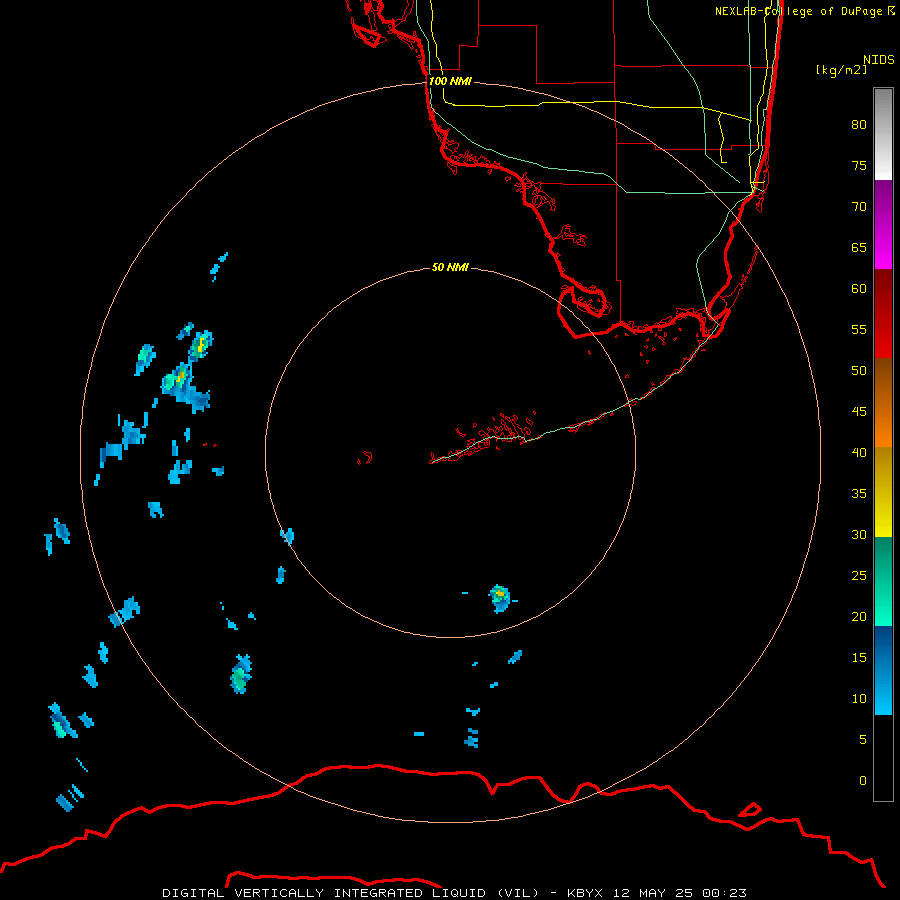Click the 100 NMI range ring label
Viewport: 900px width, 900px height.
[450, 81]
